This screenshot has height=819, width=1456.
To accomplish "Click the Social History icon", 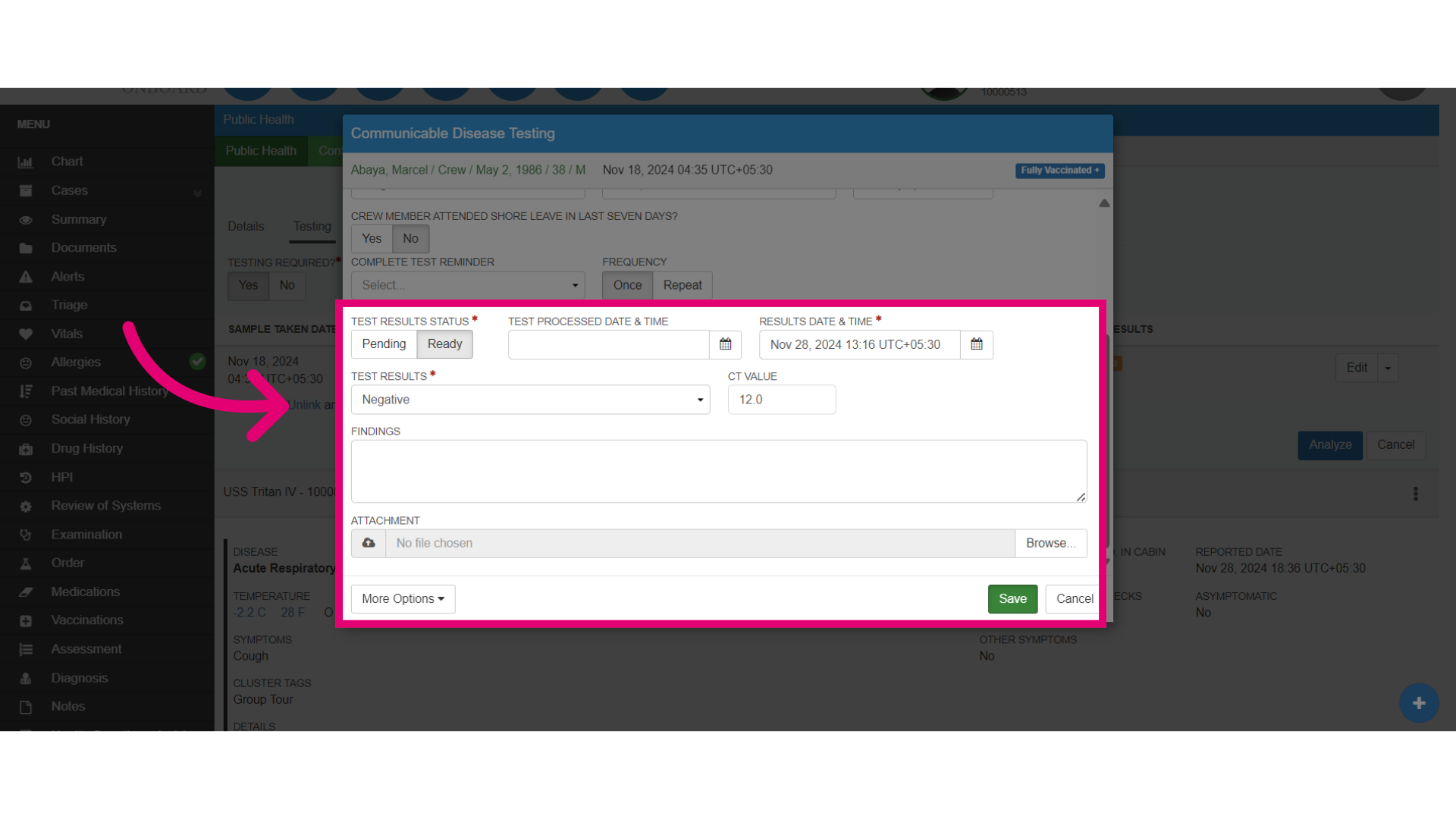I will [25, 419].
